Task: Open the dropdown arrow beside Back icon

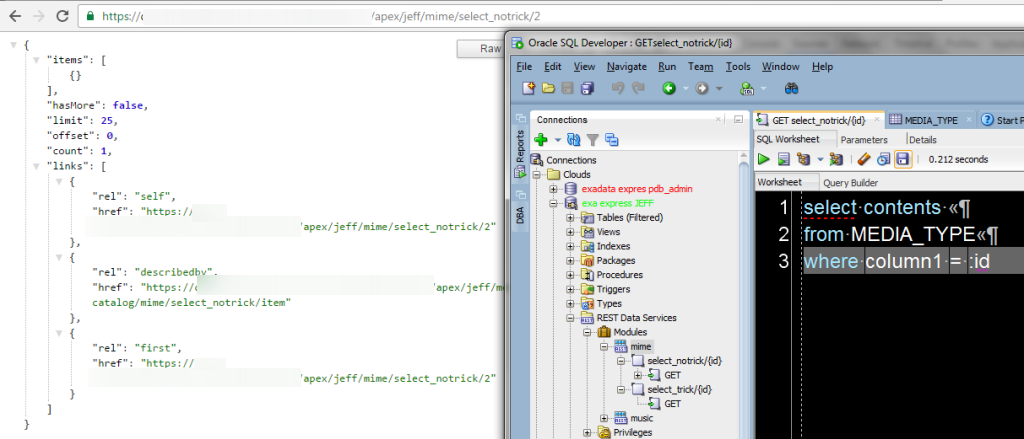Action: (x=685, y=89)
